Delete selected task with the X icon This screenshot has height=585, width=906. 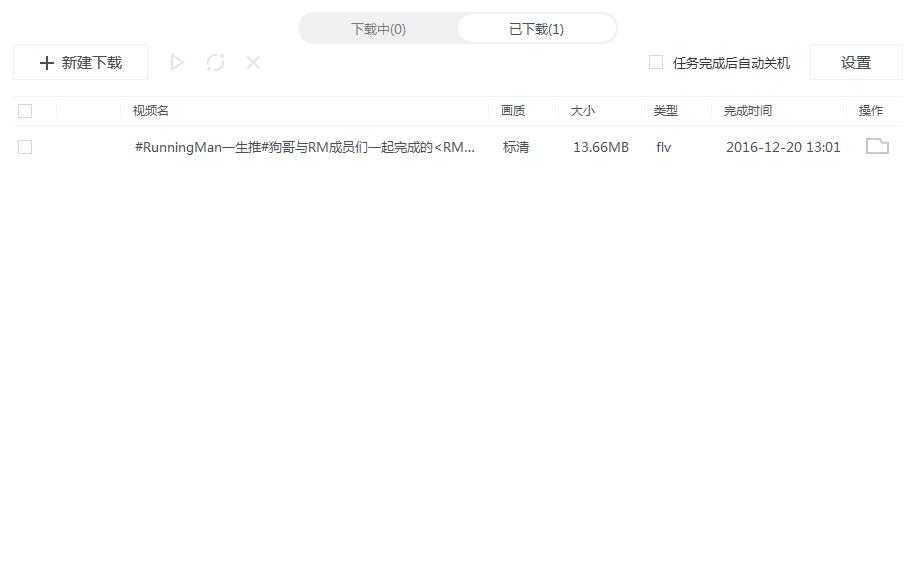coord(253,63)
